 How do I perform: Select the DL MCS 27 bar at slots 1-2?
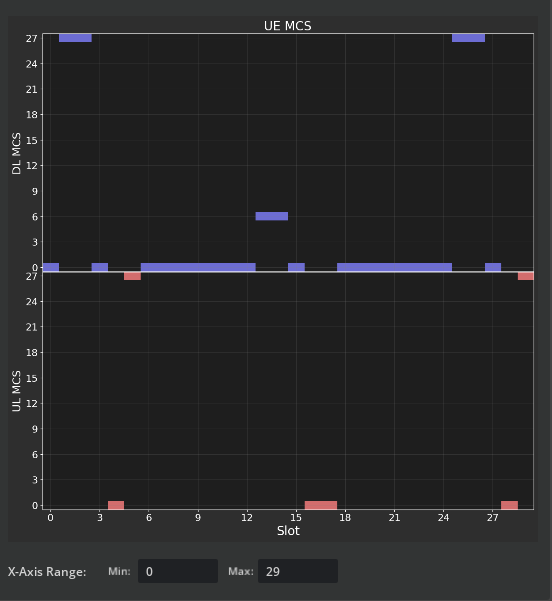point(75,38)
